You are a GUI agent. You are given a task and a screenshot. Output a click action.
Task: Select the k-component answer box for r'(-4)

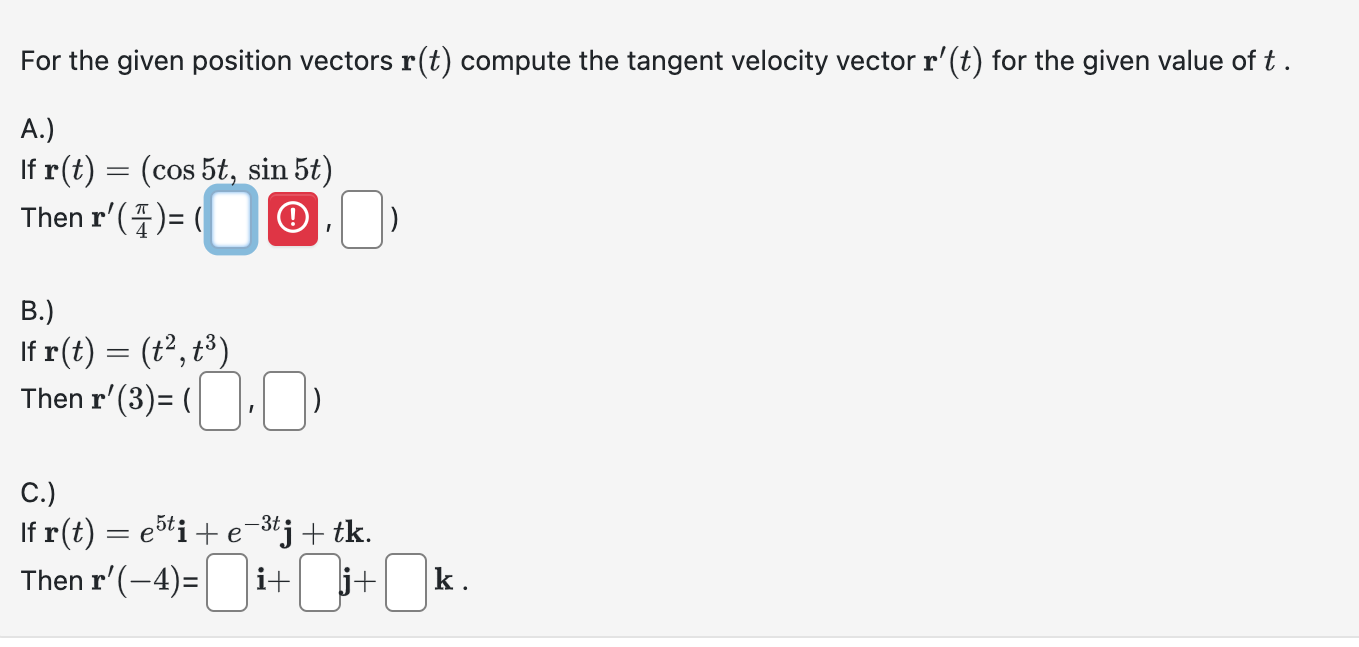(x=404, y=582)
